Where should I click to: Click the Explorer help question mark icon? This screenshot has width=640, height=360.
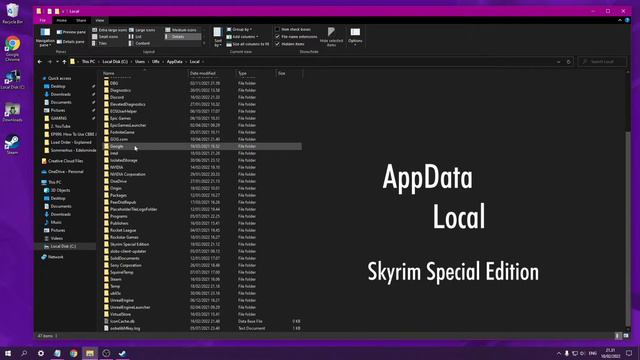(627, 20)
